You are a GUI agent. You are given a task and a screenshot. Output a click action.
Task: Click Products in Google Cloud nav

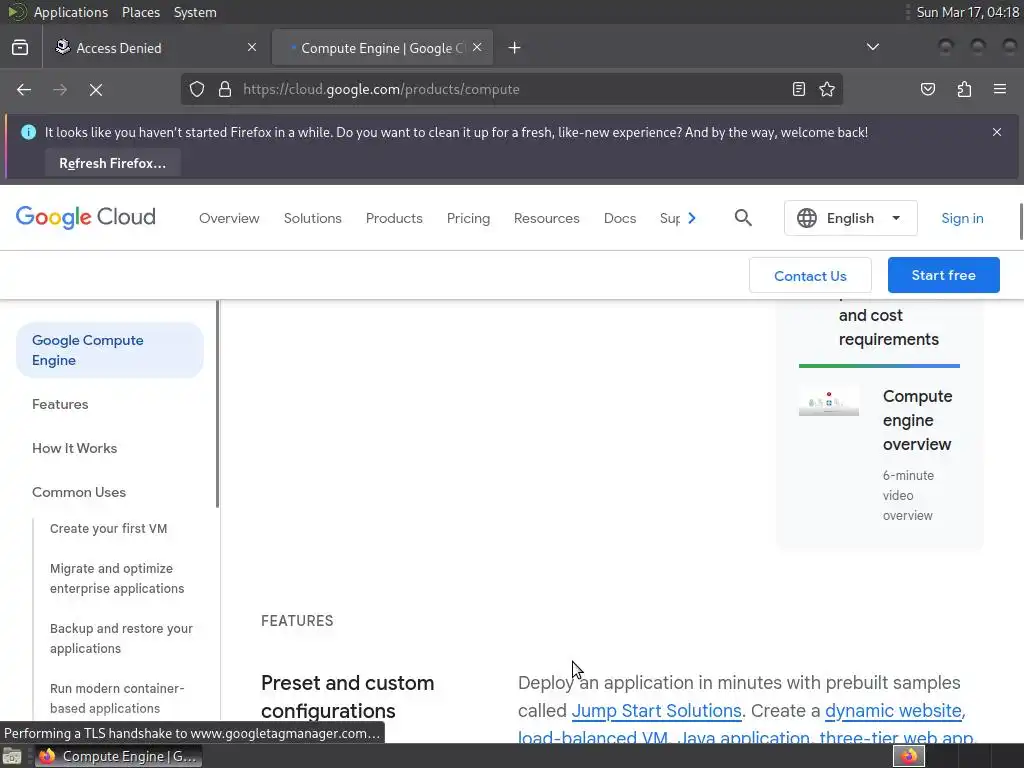click(x=394, y=218)
